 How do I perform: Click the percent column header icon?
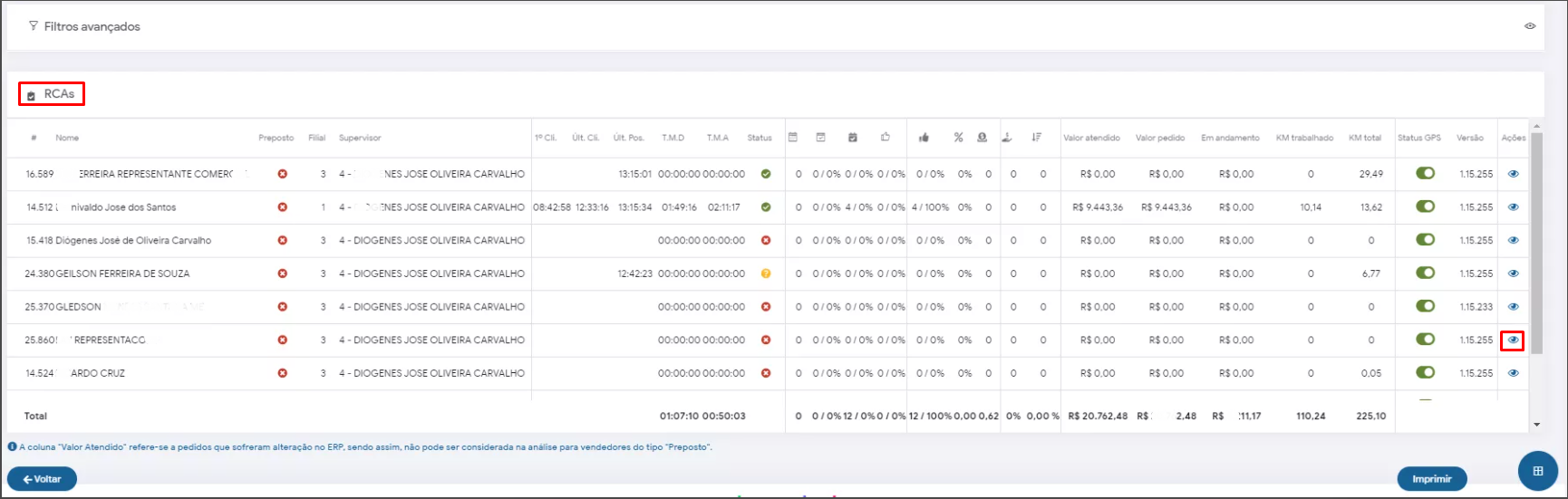pyautogui.click(x=958, y=138)
